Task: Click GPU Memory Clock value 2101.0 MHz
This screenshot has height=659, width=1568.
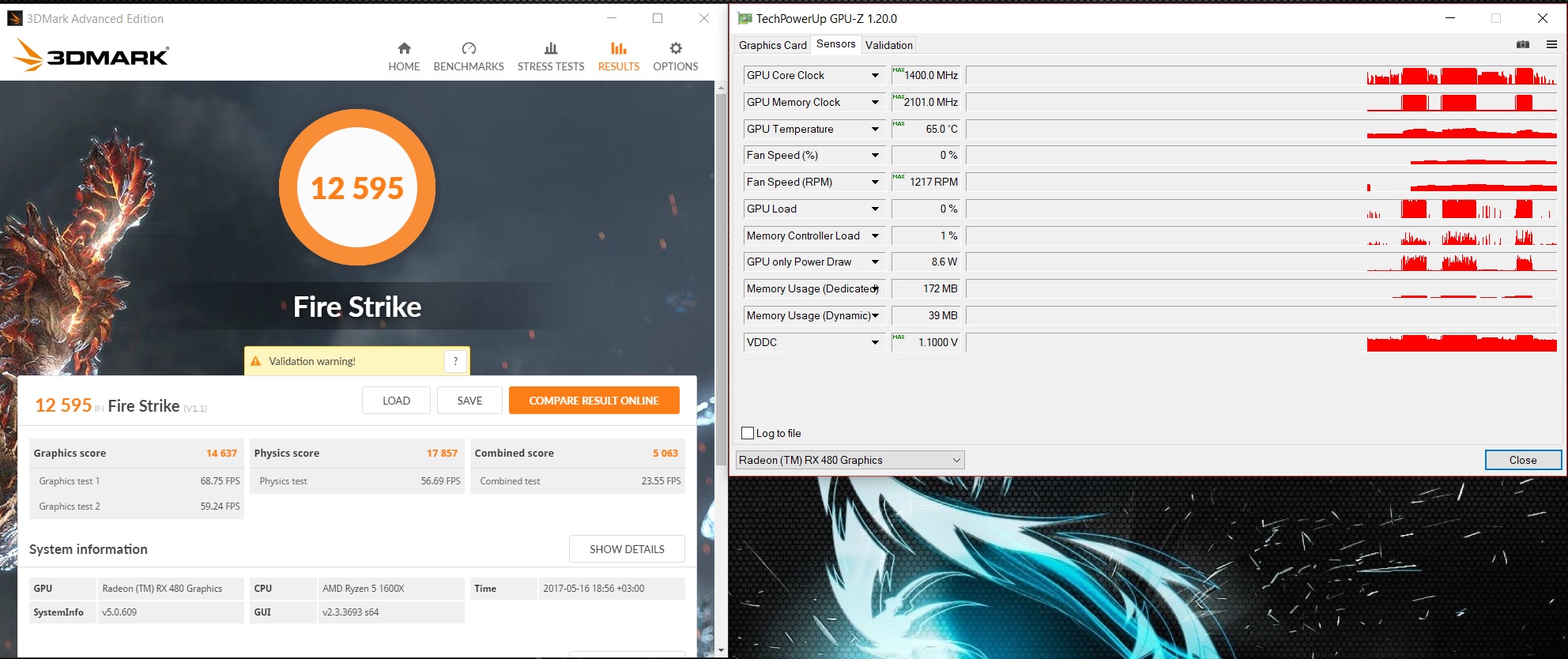Action: [x=931, y=103]
